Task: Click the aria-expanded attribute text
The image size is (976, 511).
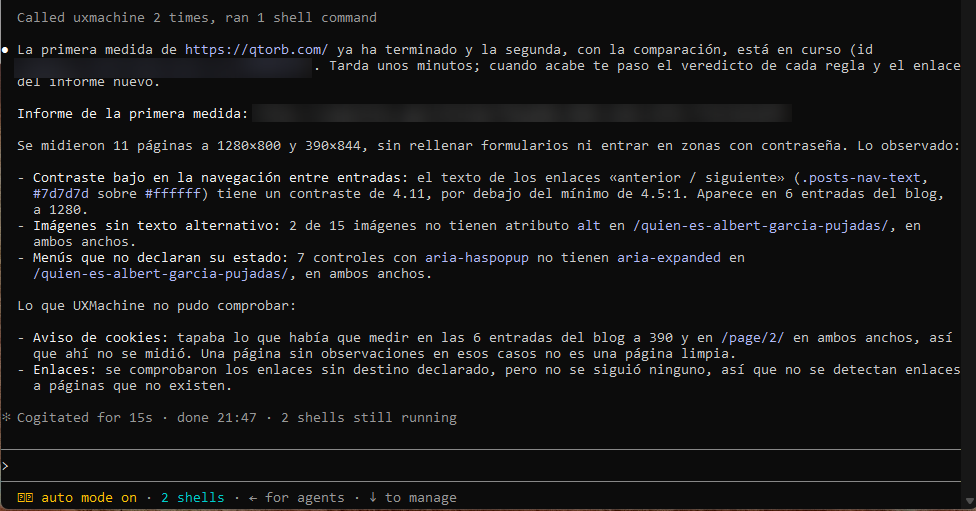Action: 669,258
